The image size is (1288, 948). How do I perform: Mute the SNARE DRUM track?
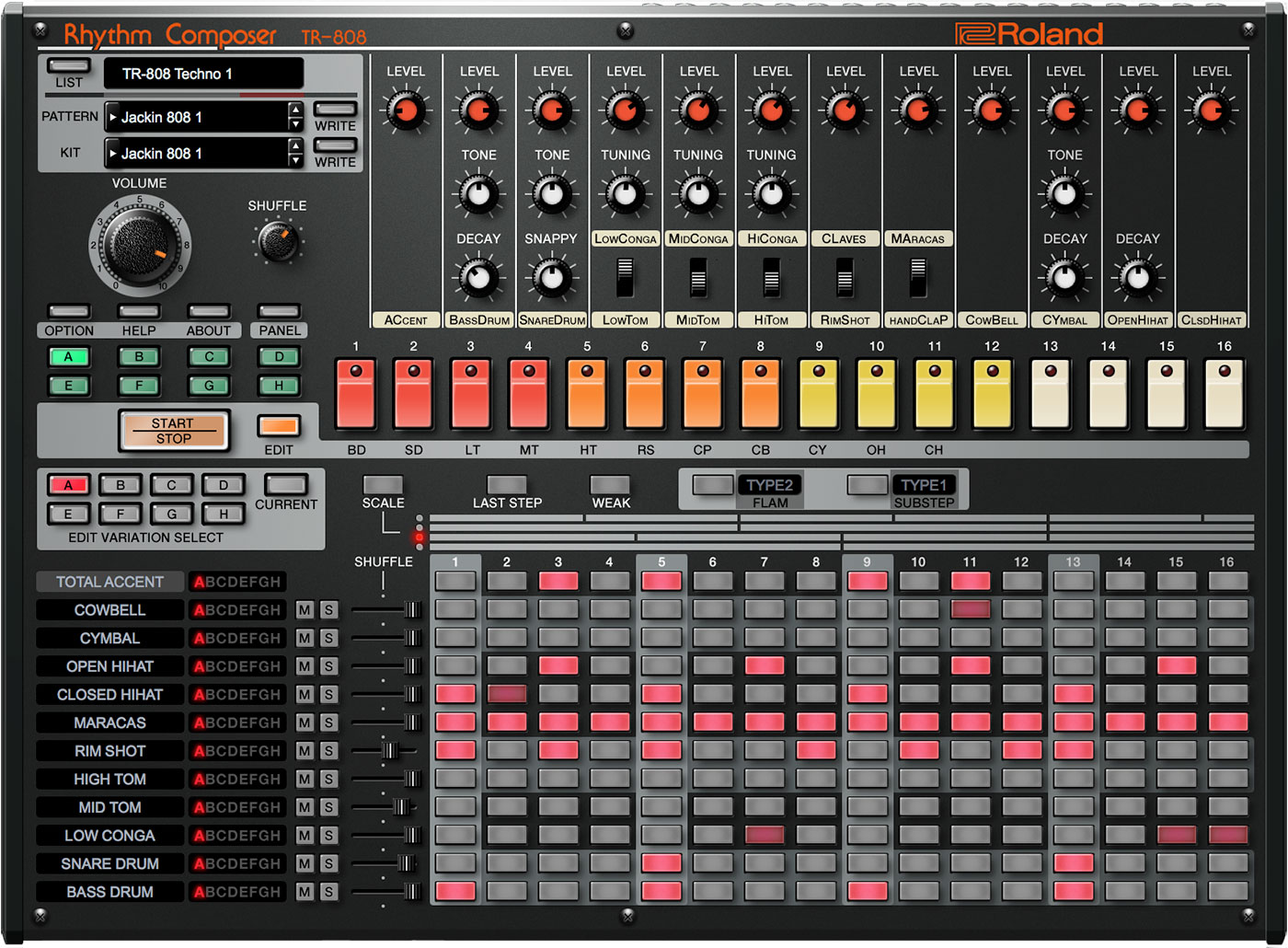tap(305, 863)
